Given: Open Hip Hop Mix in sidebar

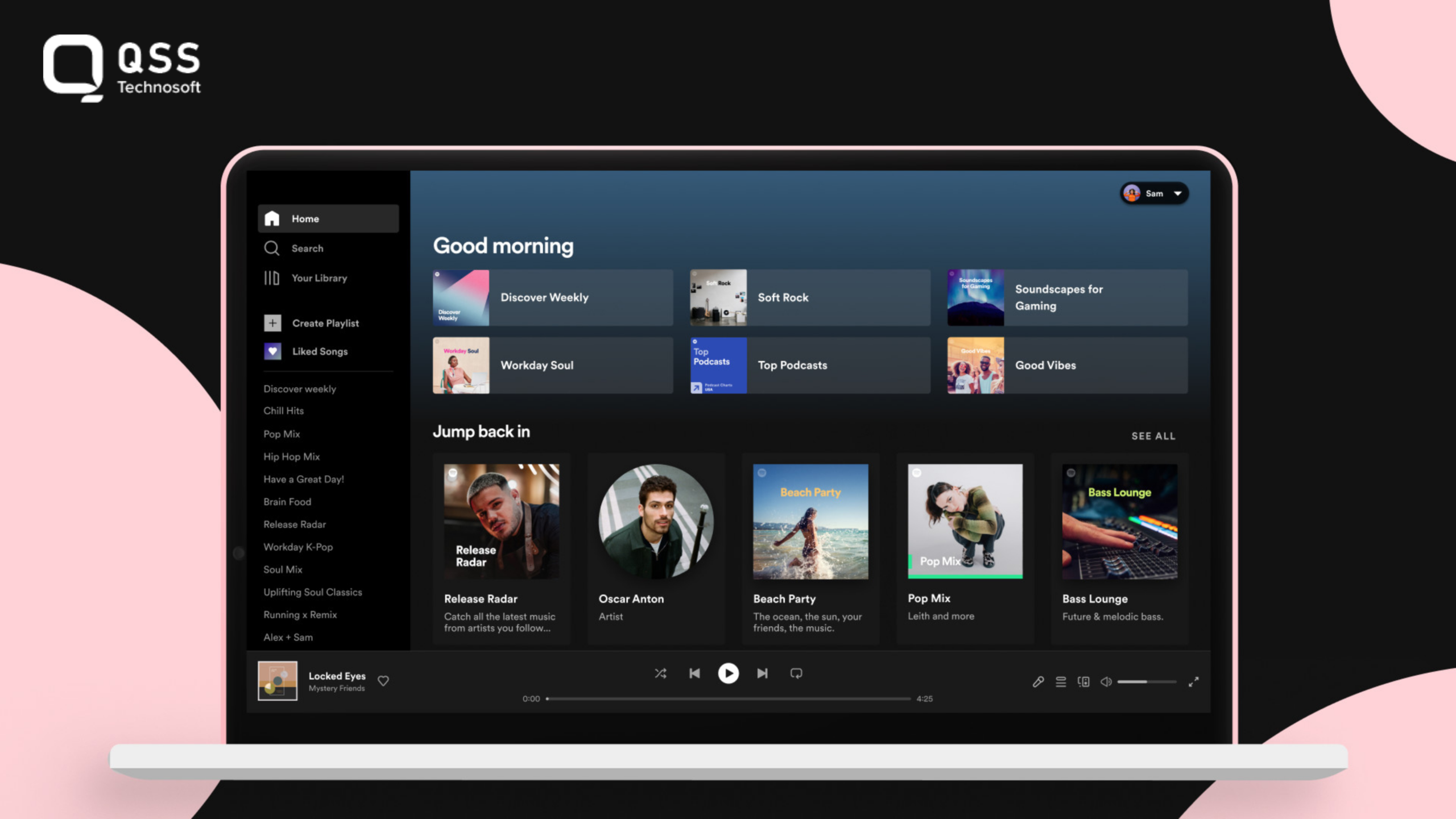Looking at the screenshot, I should (291, 456).
